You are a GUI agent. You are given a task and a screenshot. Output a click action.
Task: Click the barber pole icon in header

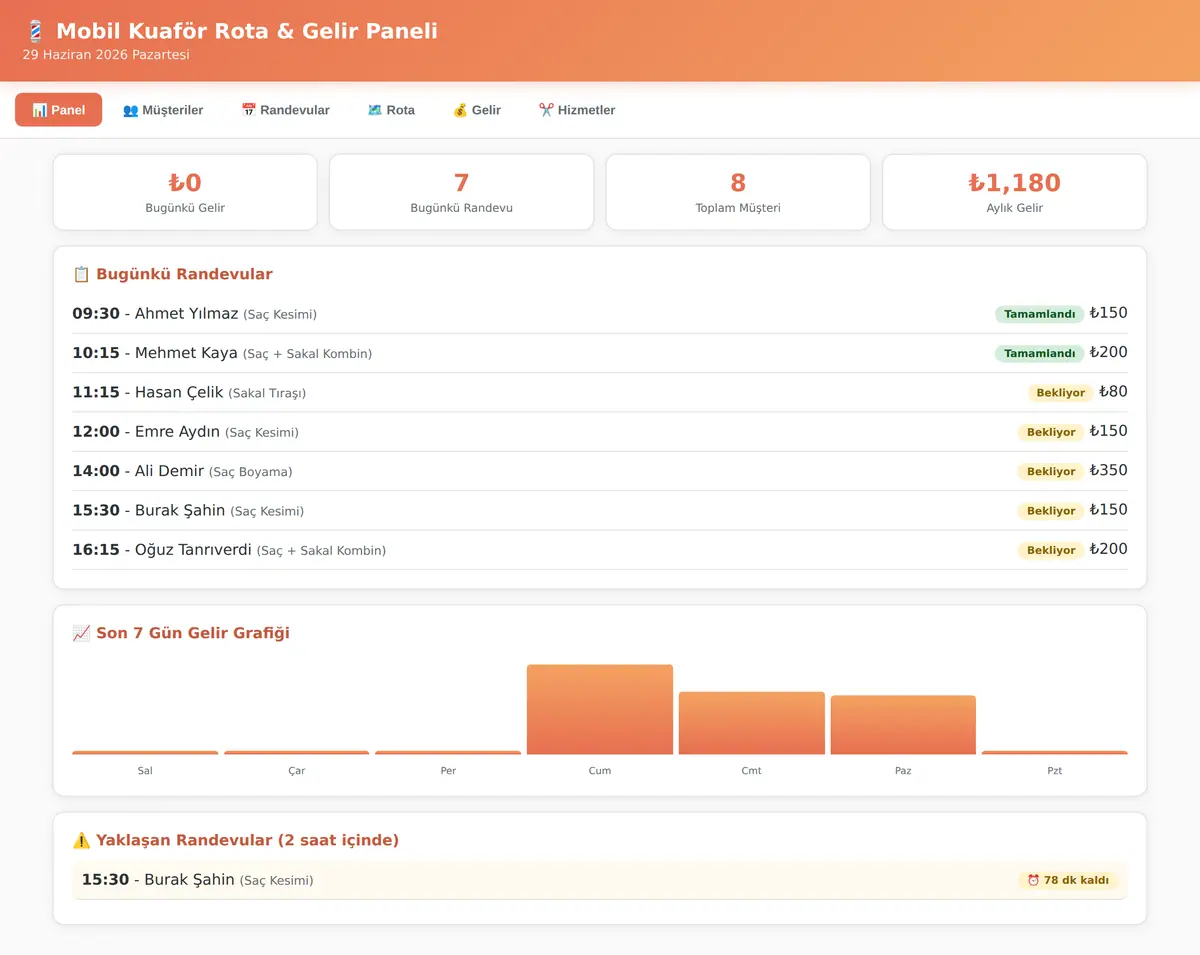pos(35,31)
